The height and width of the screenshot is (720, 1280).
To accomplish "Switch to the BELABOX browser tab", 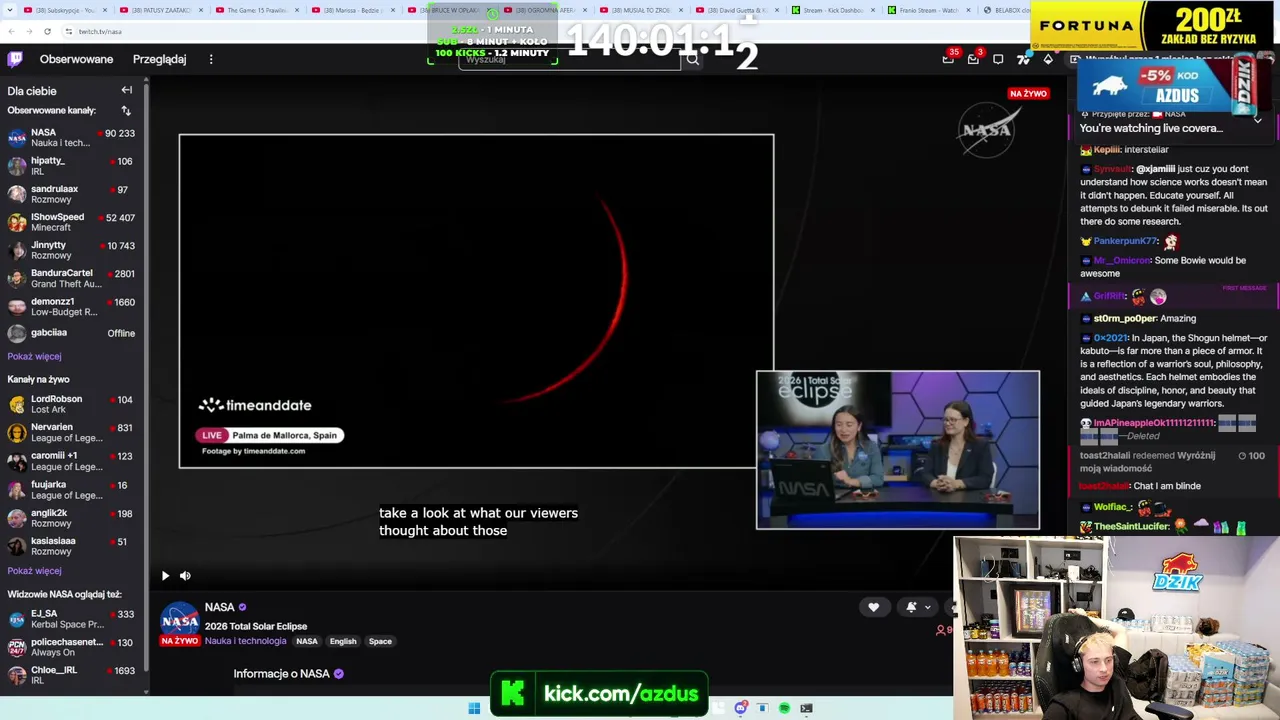I will [x=1004, y=10].
